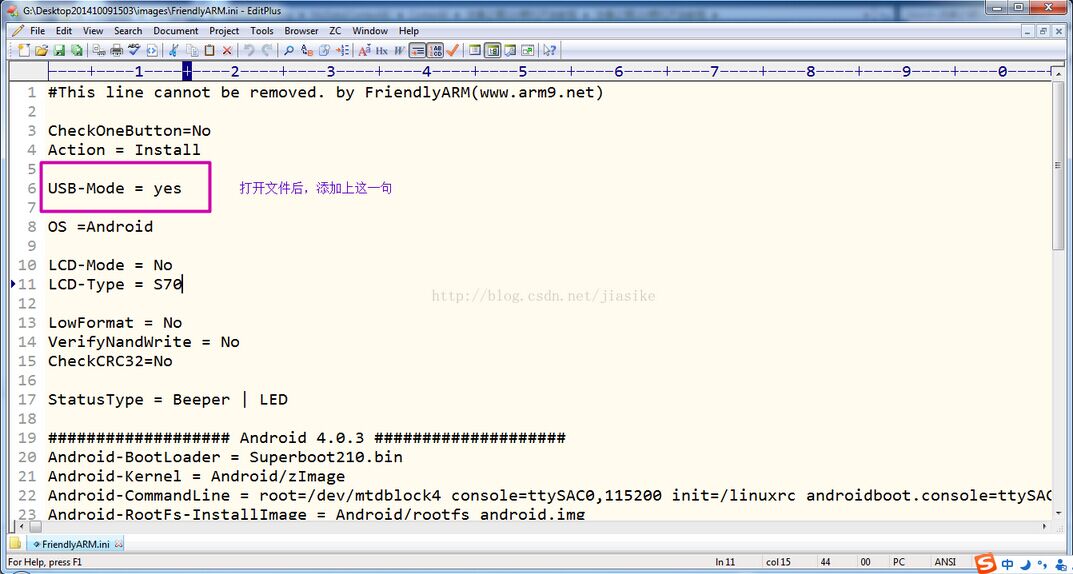
Task: Click the Undo arrow icon
Action: pyautogui.click(x=249, y=50)
